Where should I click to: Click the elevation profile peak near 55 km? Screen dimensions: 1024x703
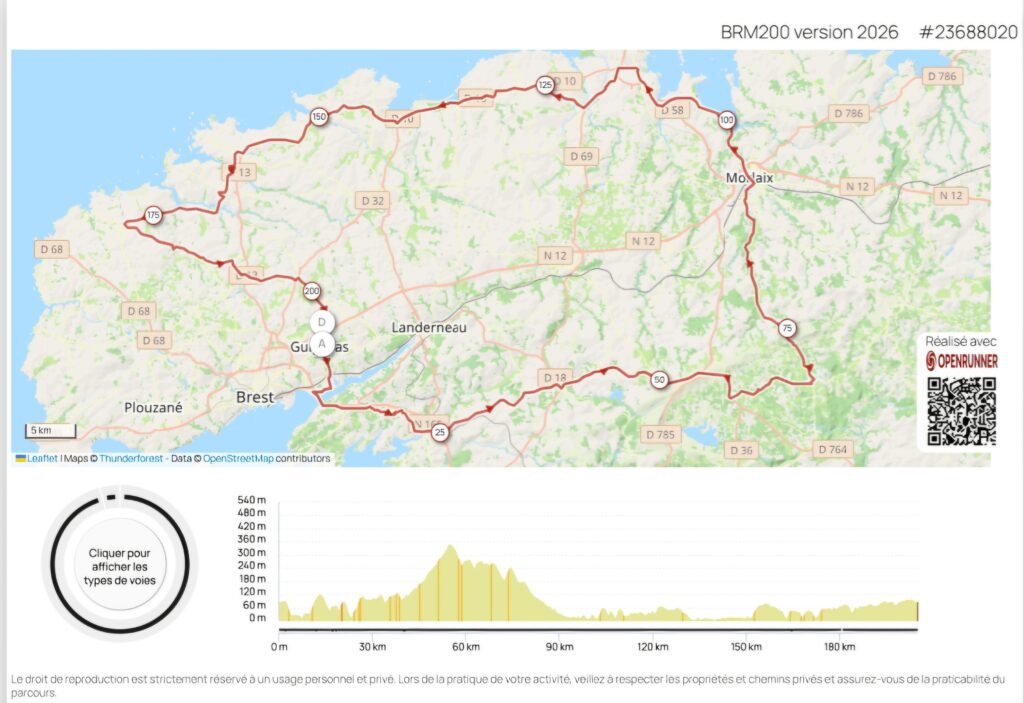click(x=452, y=549)
